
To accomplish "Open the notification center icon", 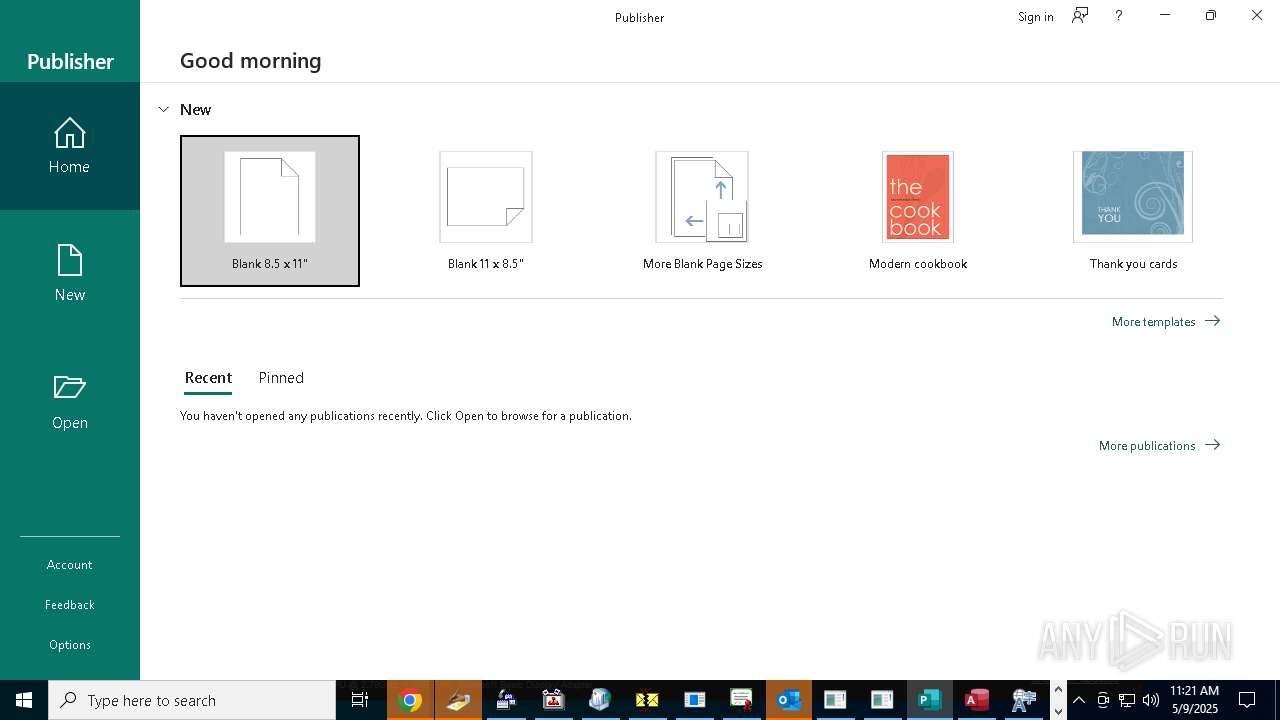I will pyautogui.click(x=1247, y=700).
